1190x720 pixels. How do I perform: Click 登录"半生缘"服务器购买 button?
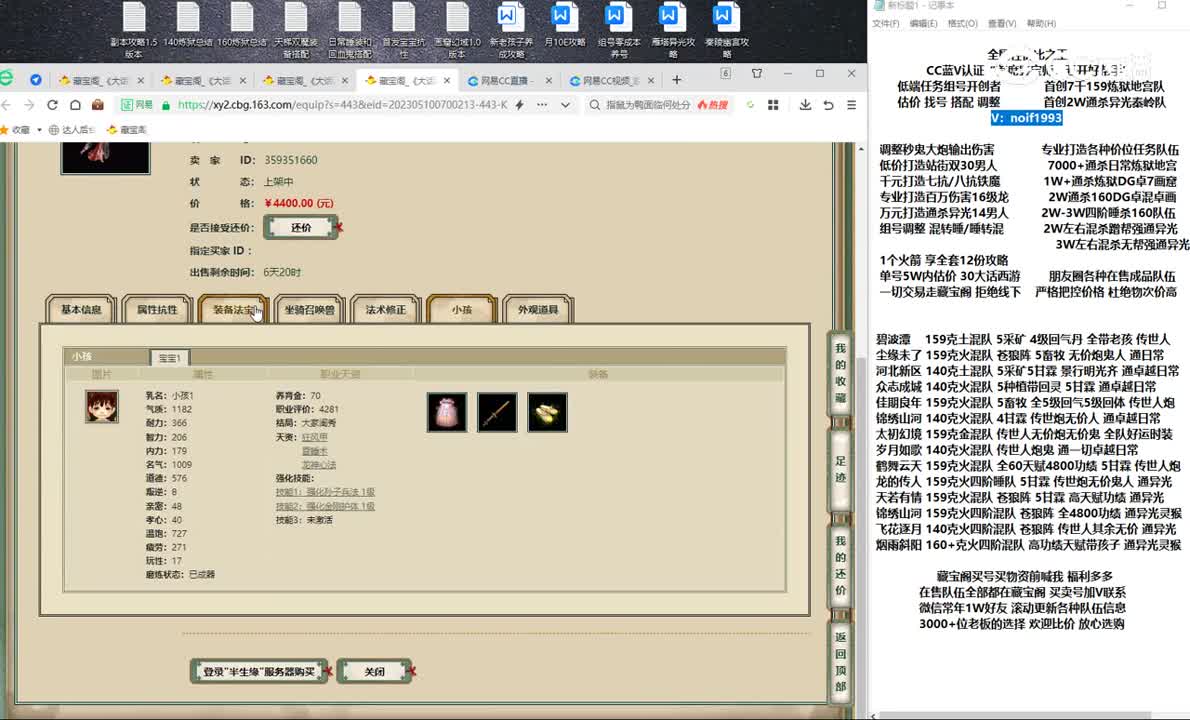[x=259, y=671]
